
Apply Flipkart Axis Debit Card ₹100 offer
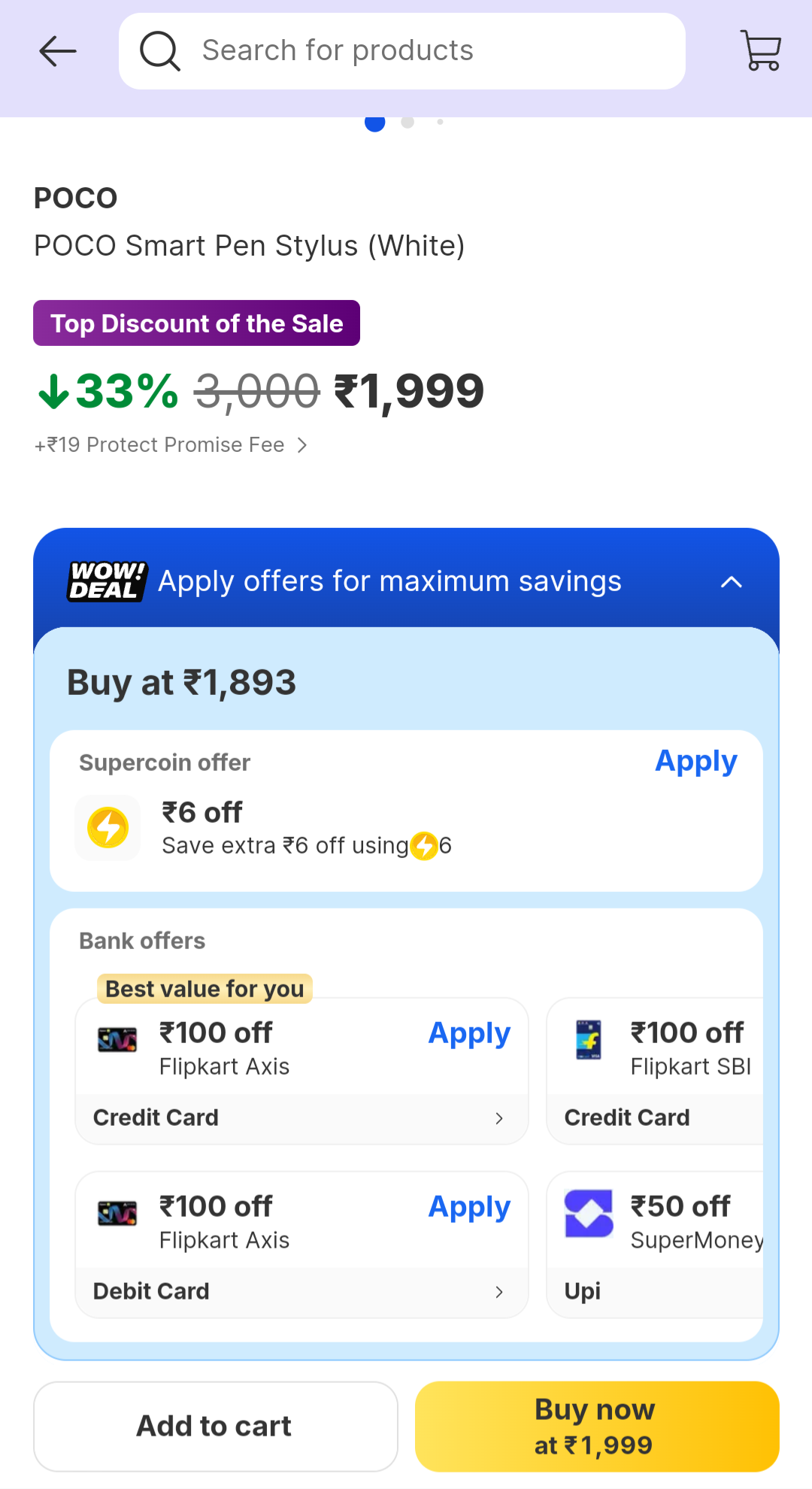(469, 1207)
